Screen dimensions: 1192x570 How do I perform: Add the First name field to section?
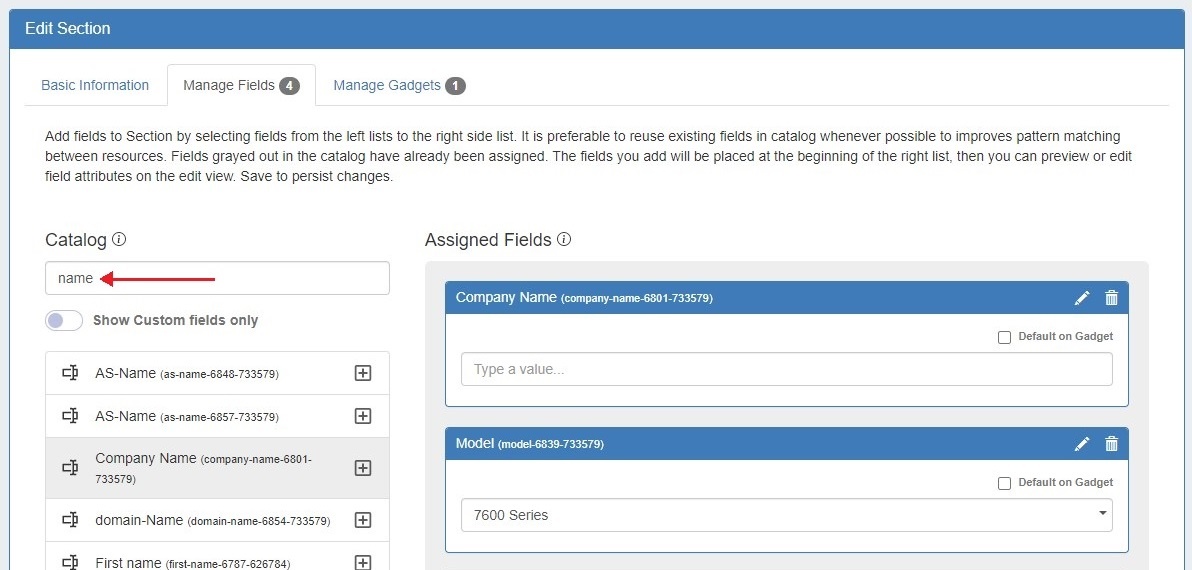click(x=363, y=563)
